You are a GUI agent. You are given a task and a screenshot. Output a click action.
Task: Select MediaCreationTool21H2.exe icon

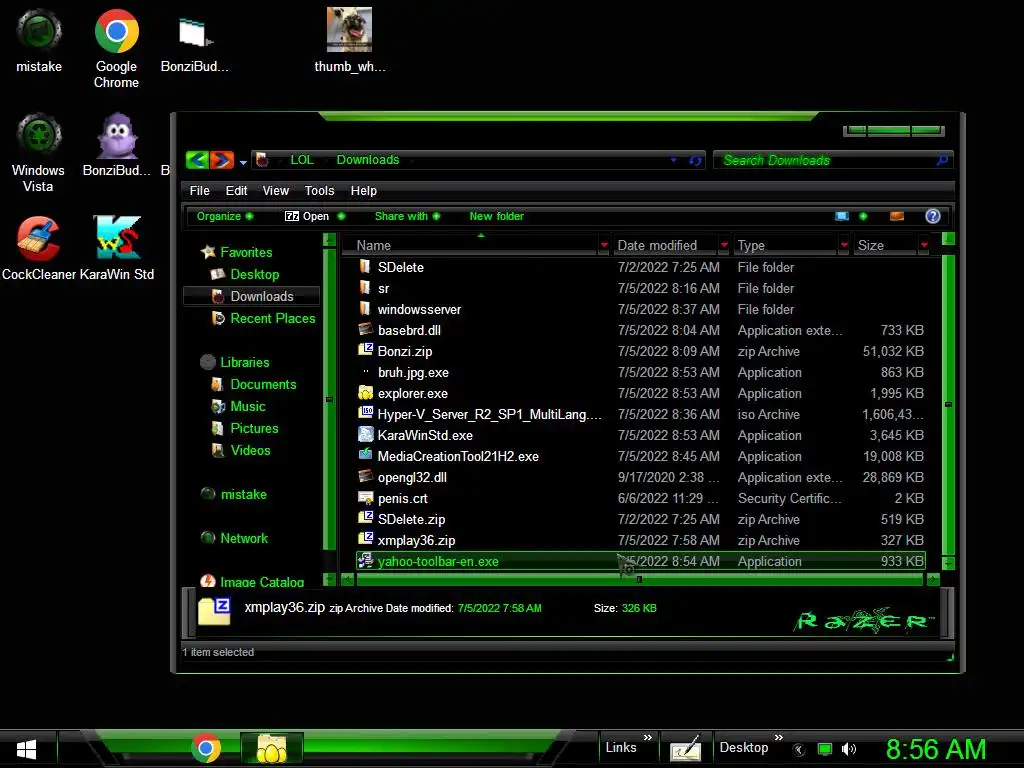tap(366, 455)
